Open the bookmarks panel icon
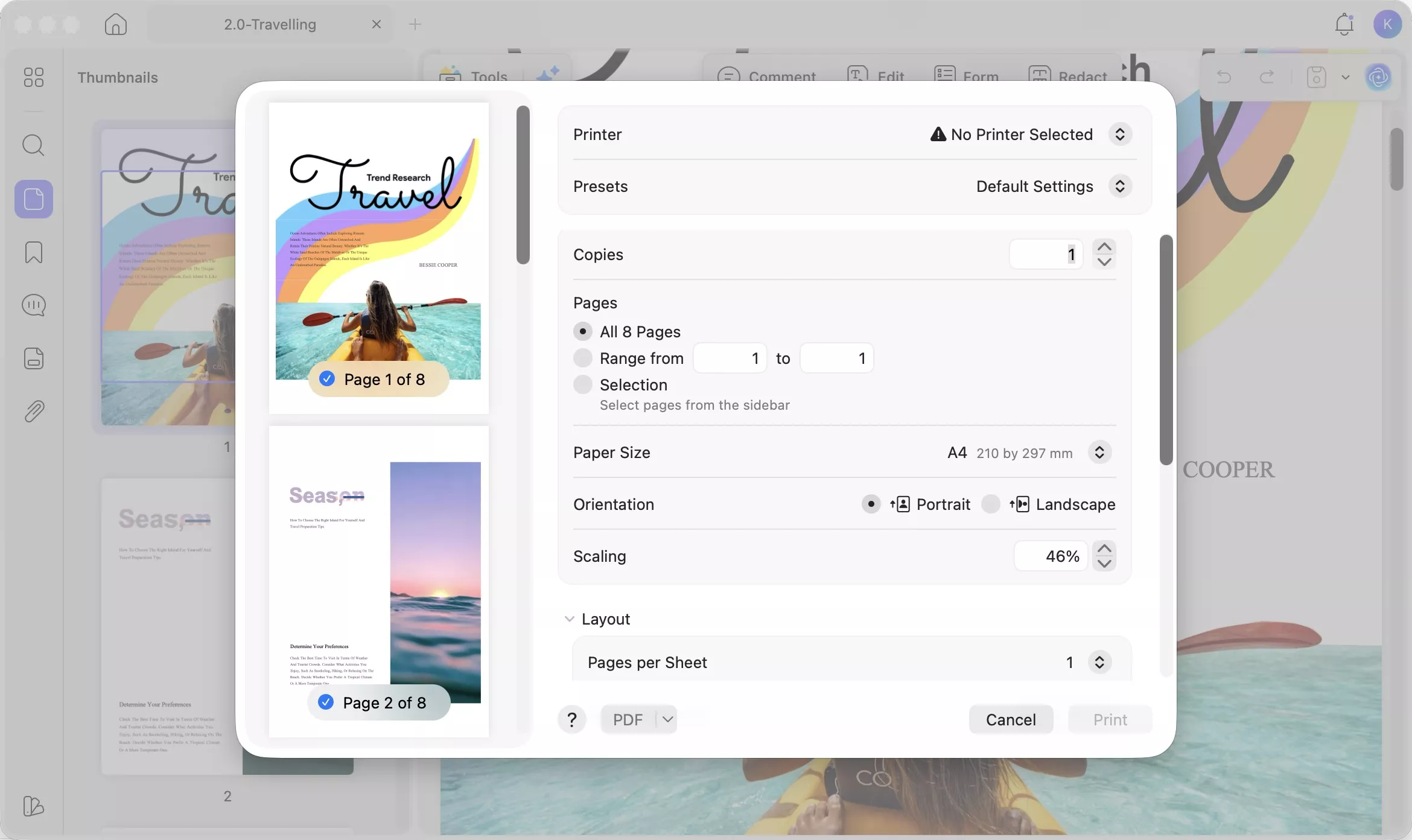Screen dimensions: 1412x840 point(33,252)
